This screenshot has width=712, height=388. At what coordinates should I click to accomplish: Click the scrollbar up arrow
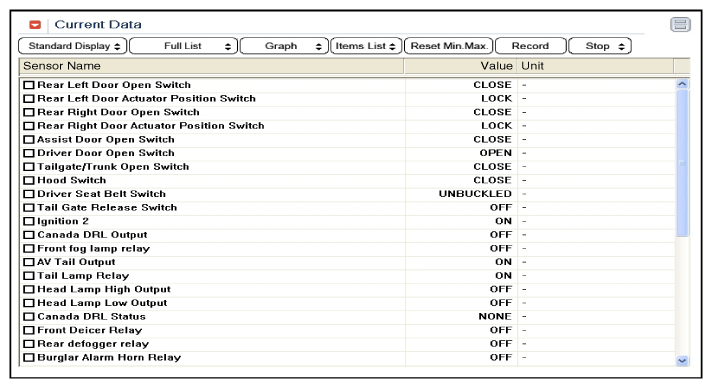(x=682, y=84)
